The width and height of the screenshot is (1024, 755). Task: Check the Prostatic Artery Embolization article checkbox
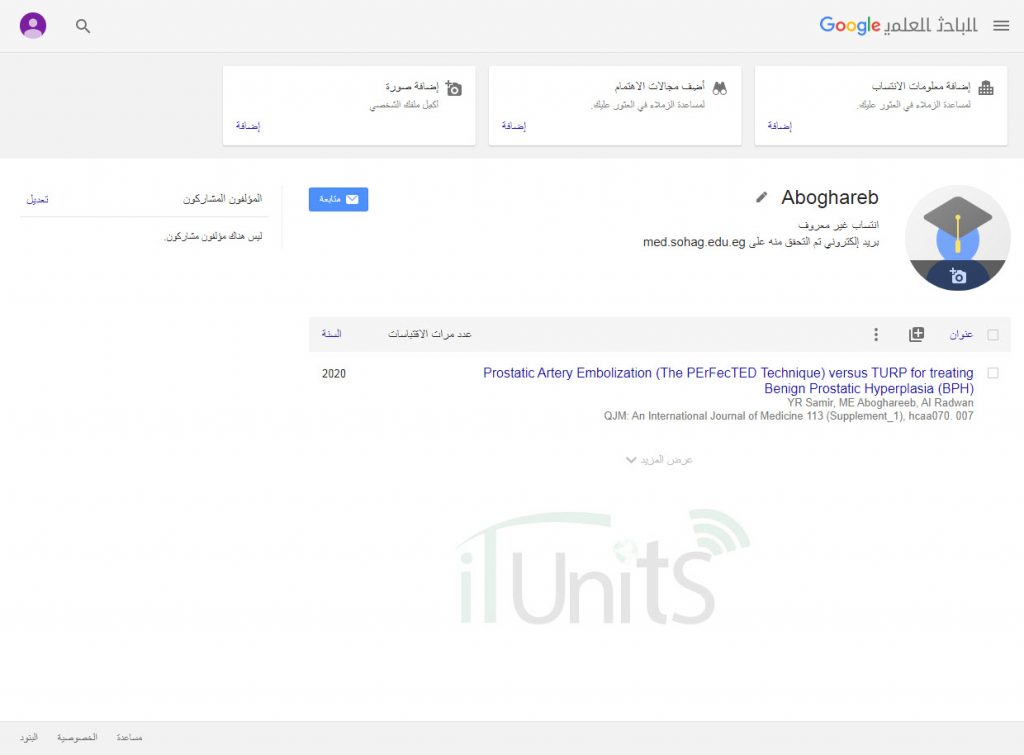(993, 373)
